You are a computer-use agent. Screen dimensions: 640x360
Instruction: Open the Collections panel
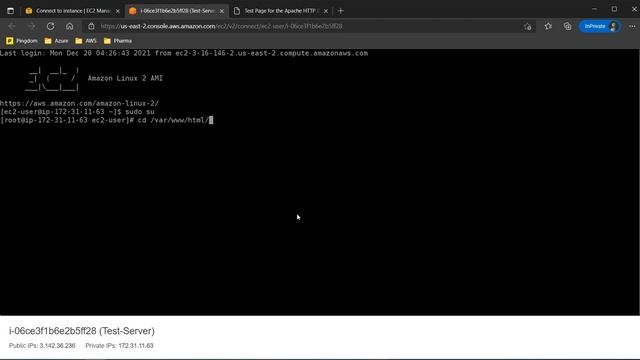pyautogui.click(x=567, y=26)
